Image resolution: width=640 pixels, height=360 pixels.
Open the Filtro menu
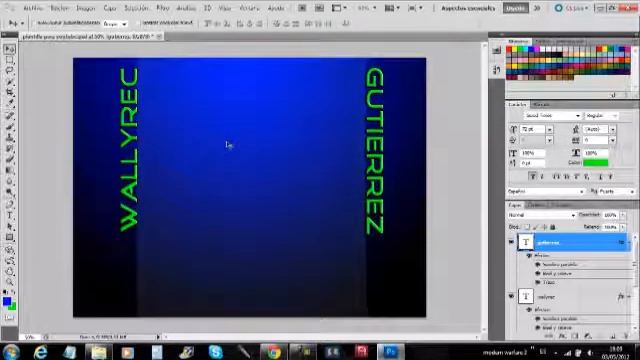(x=162, y=8)
